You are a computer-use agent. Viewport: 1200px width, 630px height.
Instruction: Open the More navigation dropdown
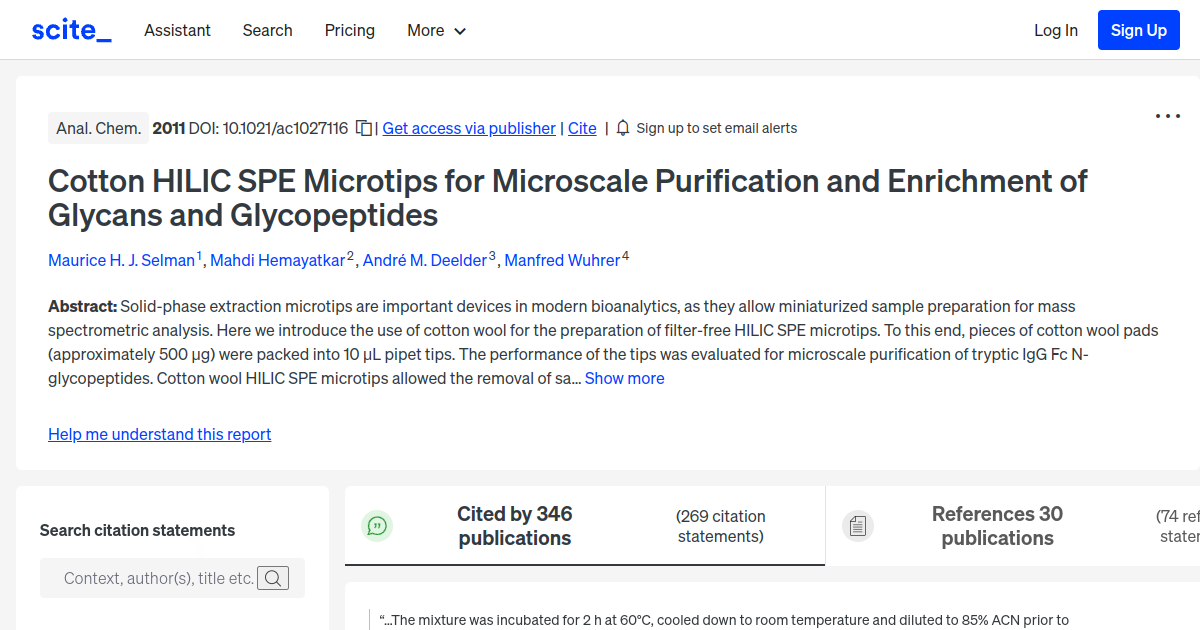coord(436,31)
